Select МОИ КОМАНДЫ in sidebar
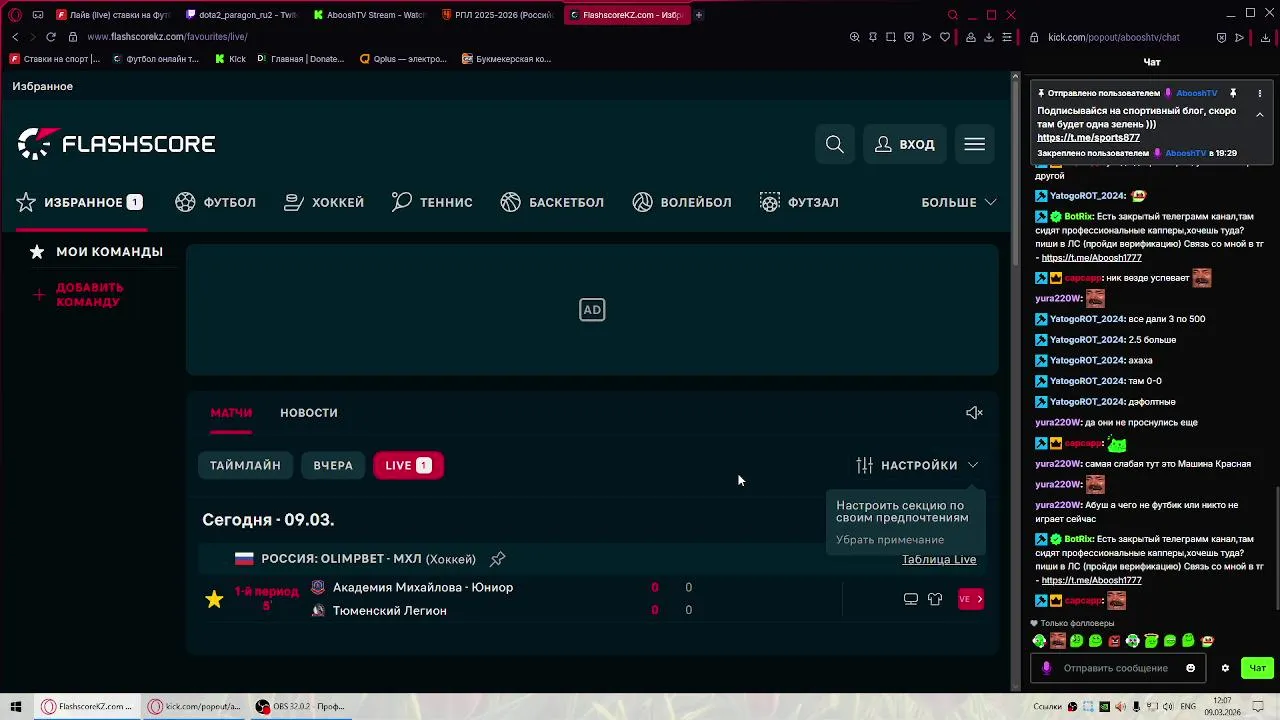This screenshot has height=720, width=1280. coord(97,252)
